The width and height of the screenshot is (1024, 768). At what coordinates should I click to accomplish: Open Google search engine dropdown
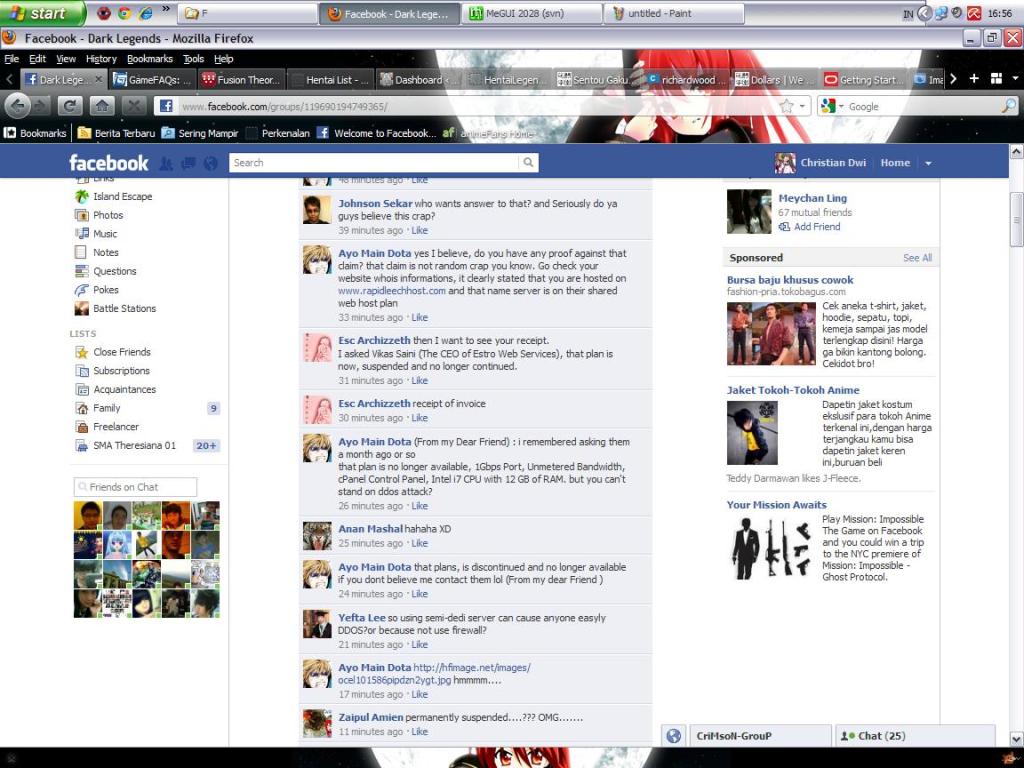pos(833,106)
